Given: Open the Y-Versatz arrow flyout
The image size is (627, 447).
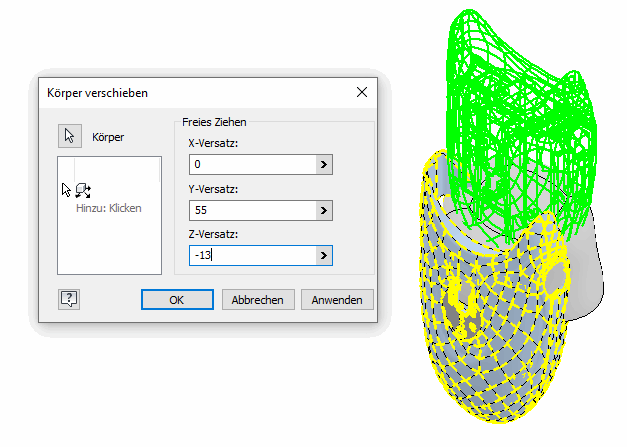Looking at the screenshot, I should pyautogui.click(x=323, y=210).
